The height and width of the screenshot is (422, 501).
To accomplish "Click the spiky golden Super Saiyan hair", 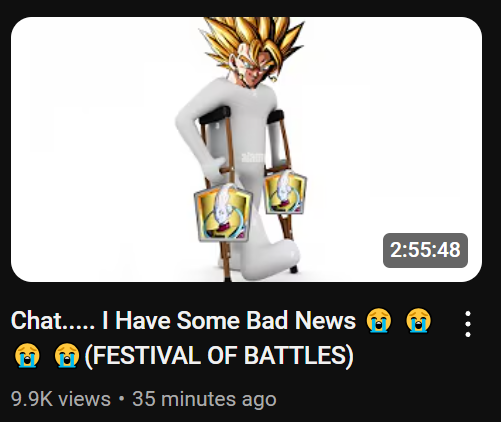I will (252, 38).
